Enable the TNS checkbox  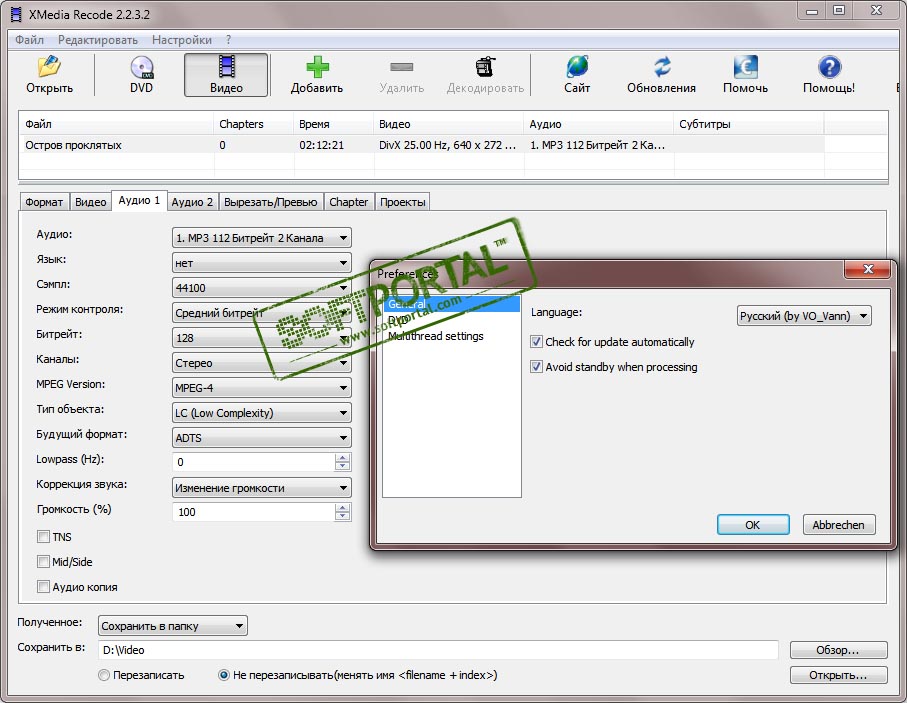[43, 537]
